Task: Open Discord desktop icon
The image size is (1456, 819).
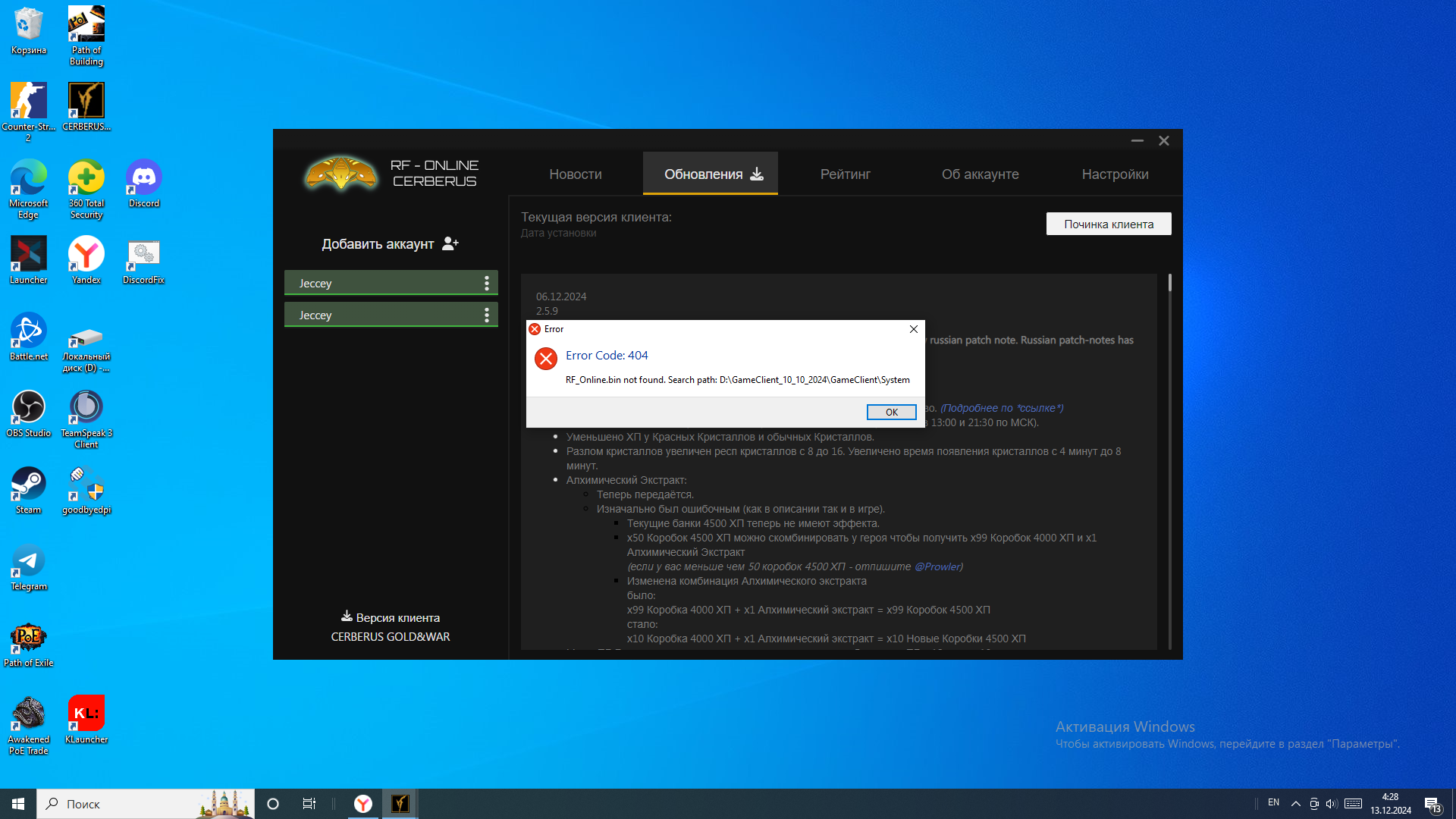Action: point(144,184)
